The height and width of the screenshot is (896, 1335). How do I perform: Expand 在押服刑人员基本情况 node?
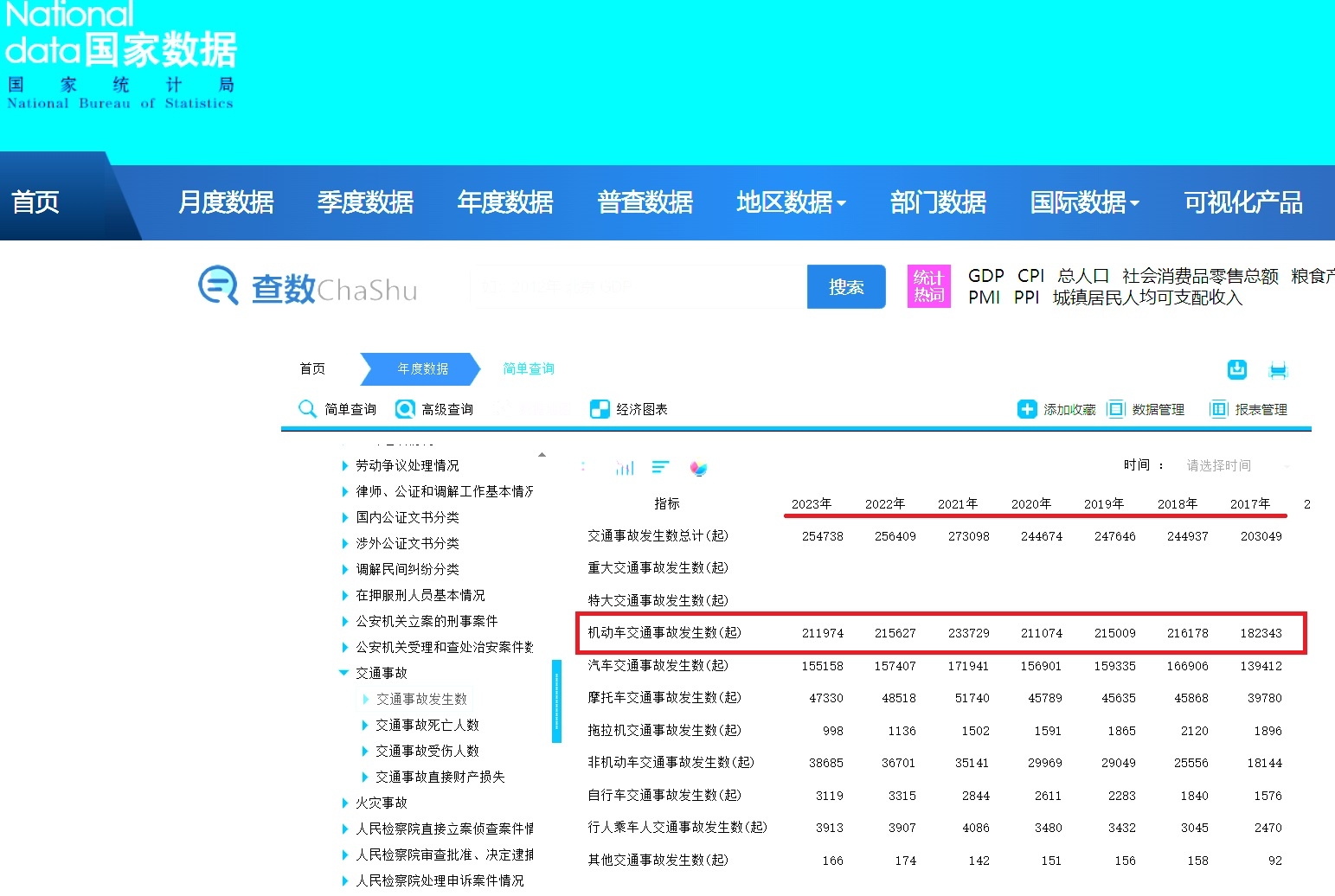point(346,595)
